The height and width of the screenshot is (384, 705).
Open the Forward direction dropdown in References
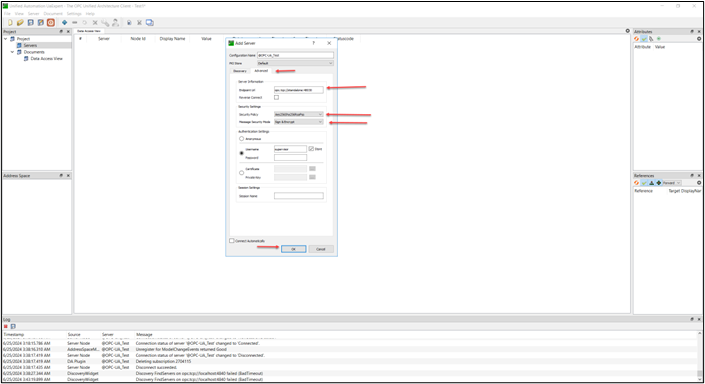click(672, 183)
